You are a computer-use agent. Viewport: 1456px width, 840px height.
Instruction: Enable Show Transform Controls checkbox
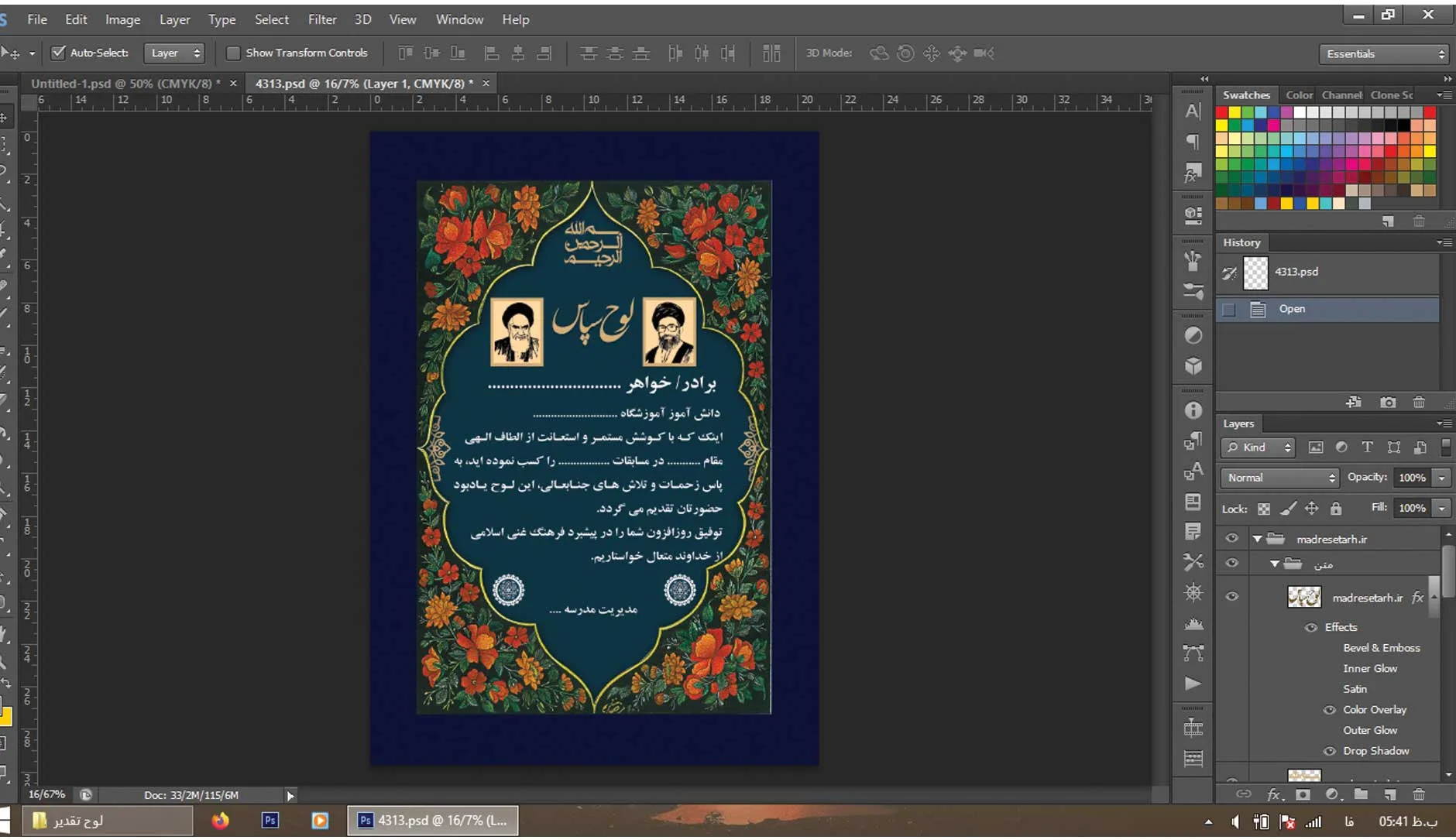coord(232,53)
